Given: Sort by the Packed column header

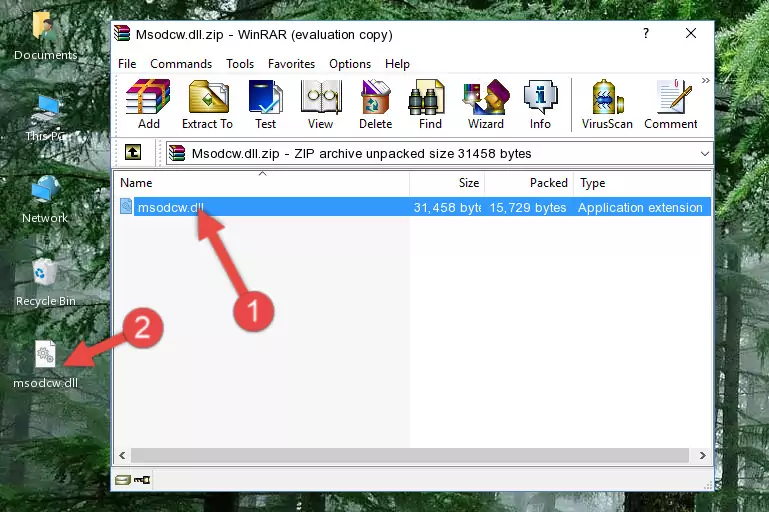Looking at the screenshot, I should pos(529,183).
